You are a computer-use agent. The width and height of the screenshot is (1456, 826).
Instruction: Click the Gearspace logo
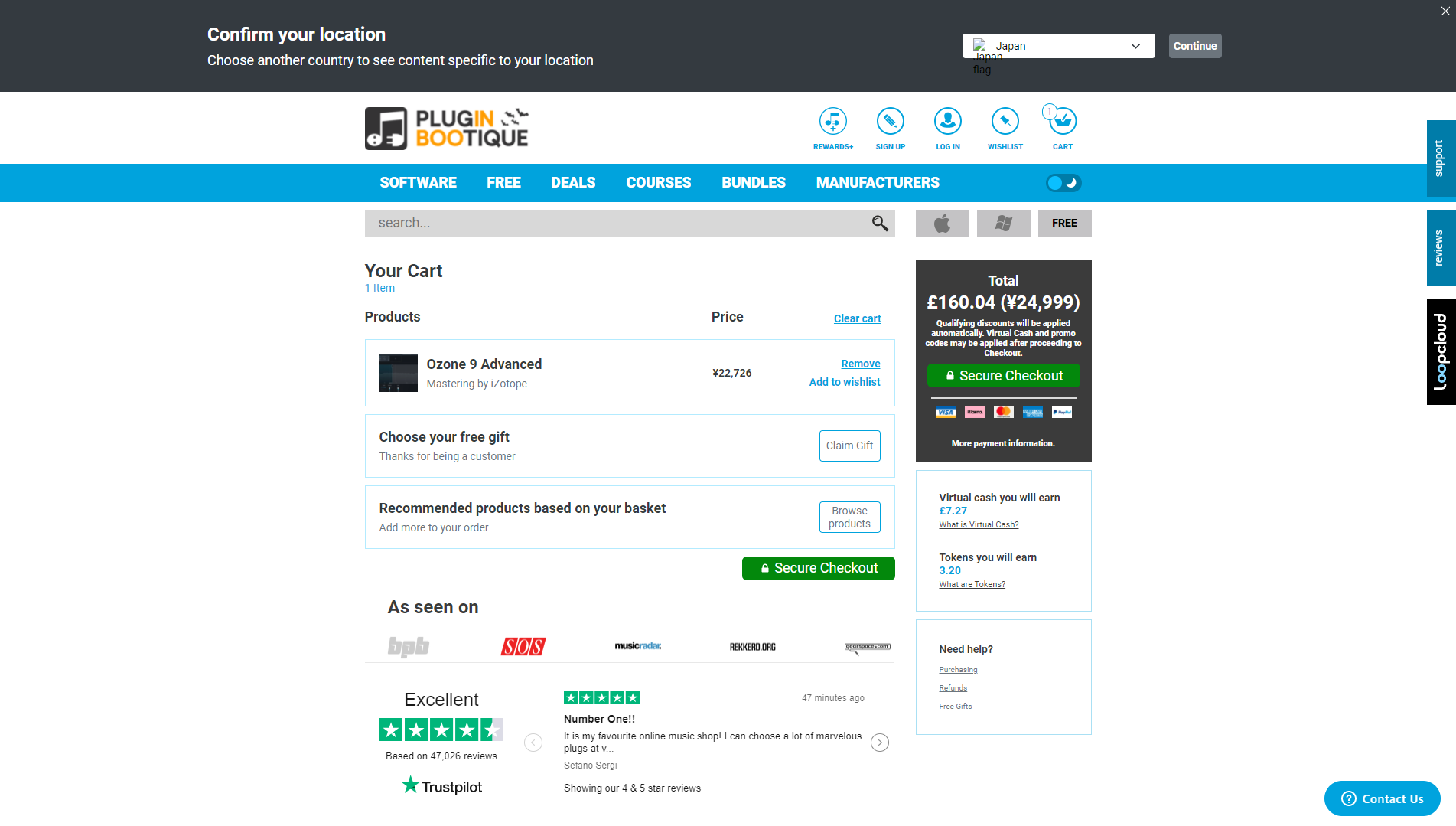[867, 647]
